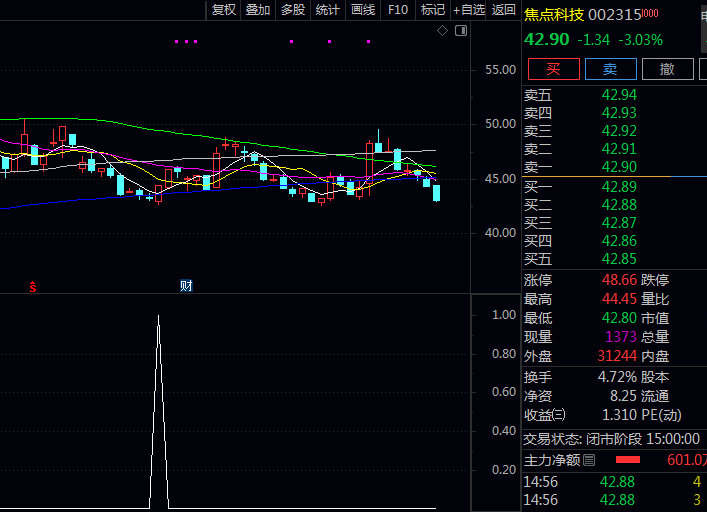Click the red main-force net amount bar
The width and height of the screenshot is (707, 512).
pyautogui.click(x=627, y=460)
